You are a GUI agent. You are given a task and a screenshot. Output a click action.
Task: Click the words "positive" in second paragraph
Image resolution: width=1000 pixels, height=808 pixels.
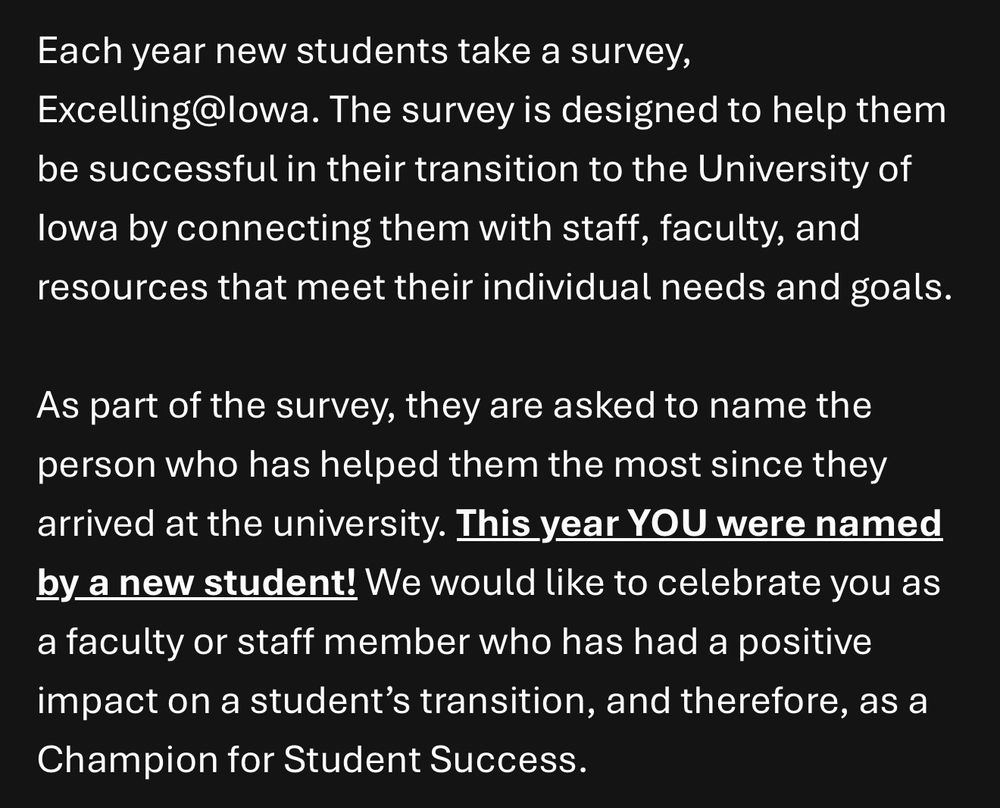(805, 643)
